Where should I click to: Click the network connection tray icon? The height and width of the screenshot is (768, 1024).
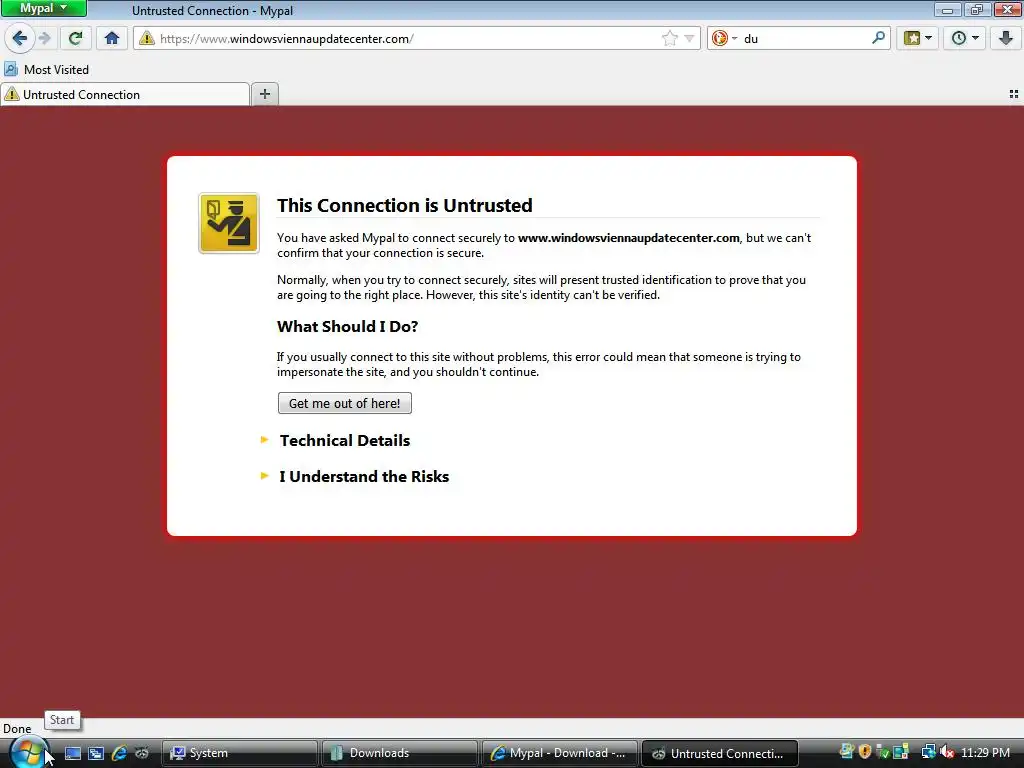928,752
